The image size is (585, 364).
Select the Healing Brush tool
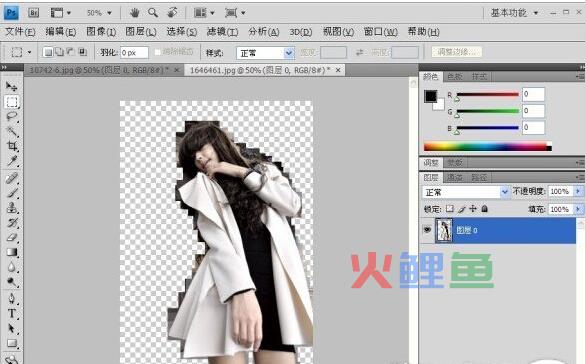click(12, 178)
